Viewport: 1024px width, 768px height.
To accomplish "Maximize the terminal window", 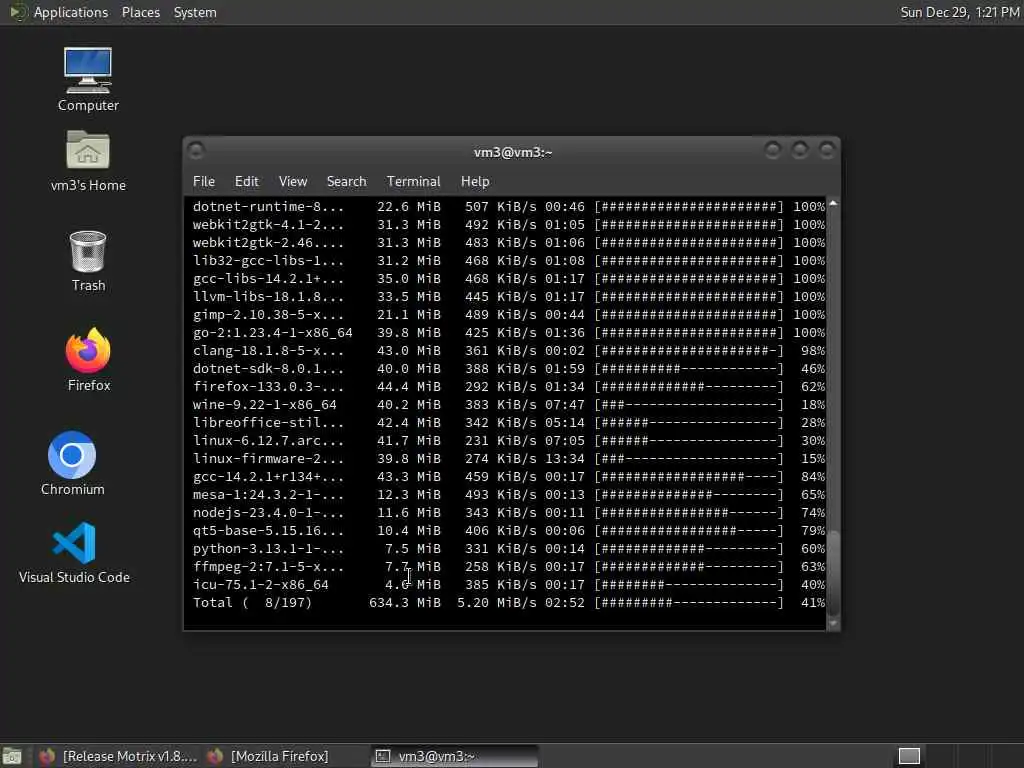I will (800, 151).
